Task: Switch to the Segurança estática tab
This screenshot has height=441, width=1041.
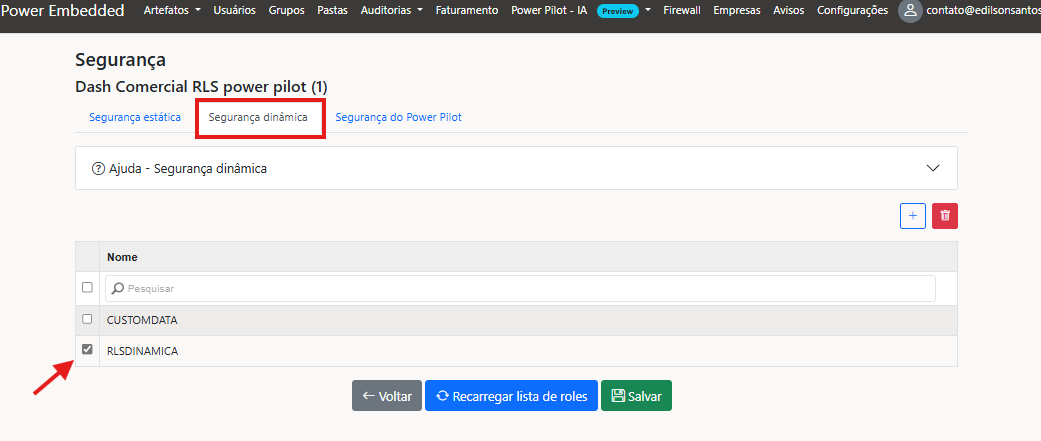Action: (135, 117)
